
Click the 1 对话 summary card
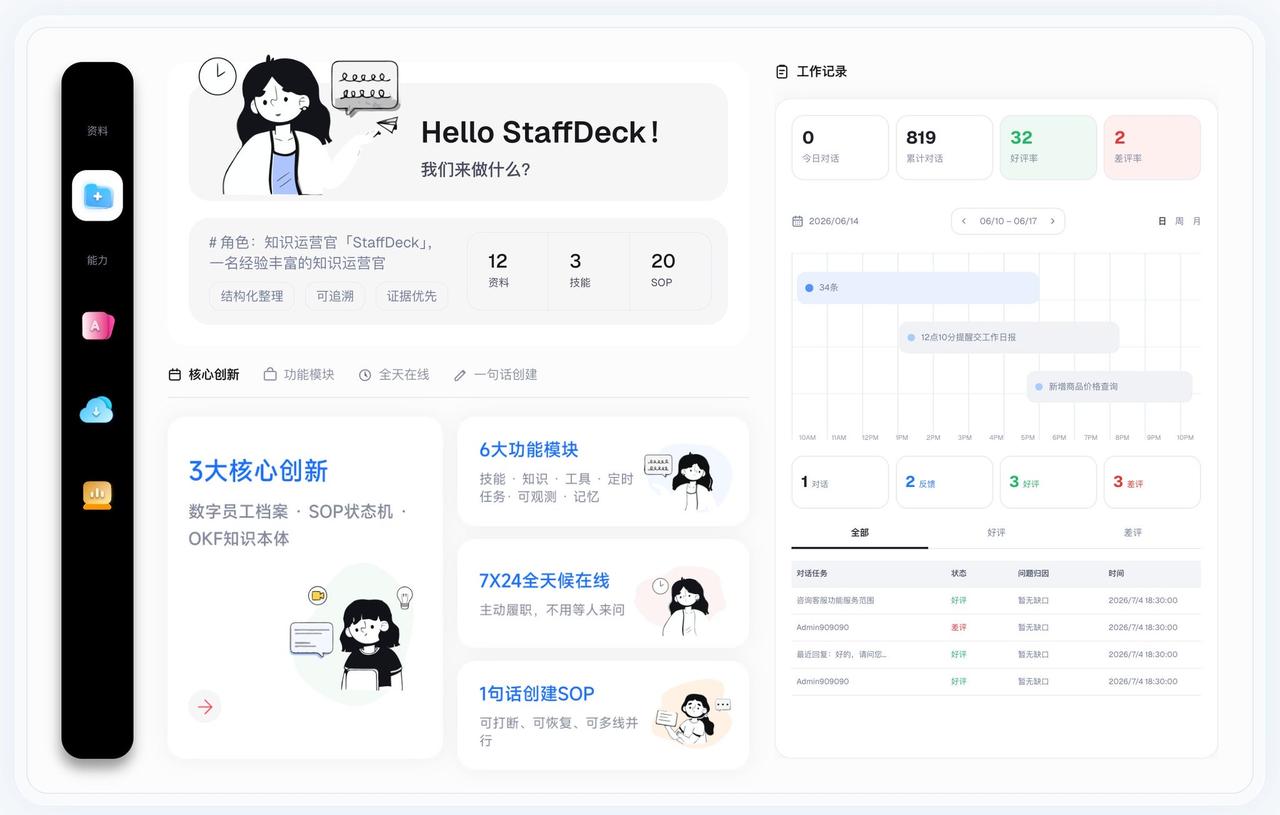click(x=840, y=482)
